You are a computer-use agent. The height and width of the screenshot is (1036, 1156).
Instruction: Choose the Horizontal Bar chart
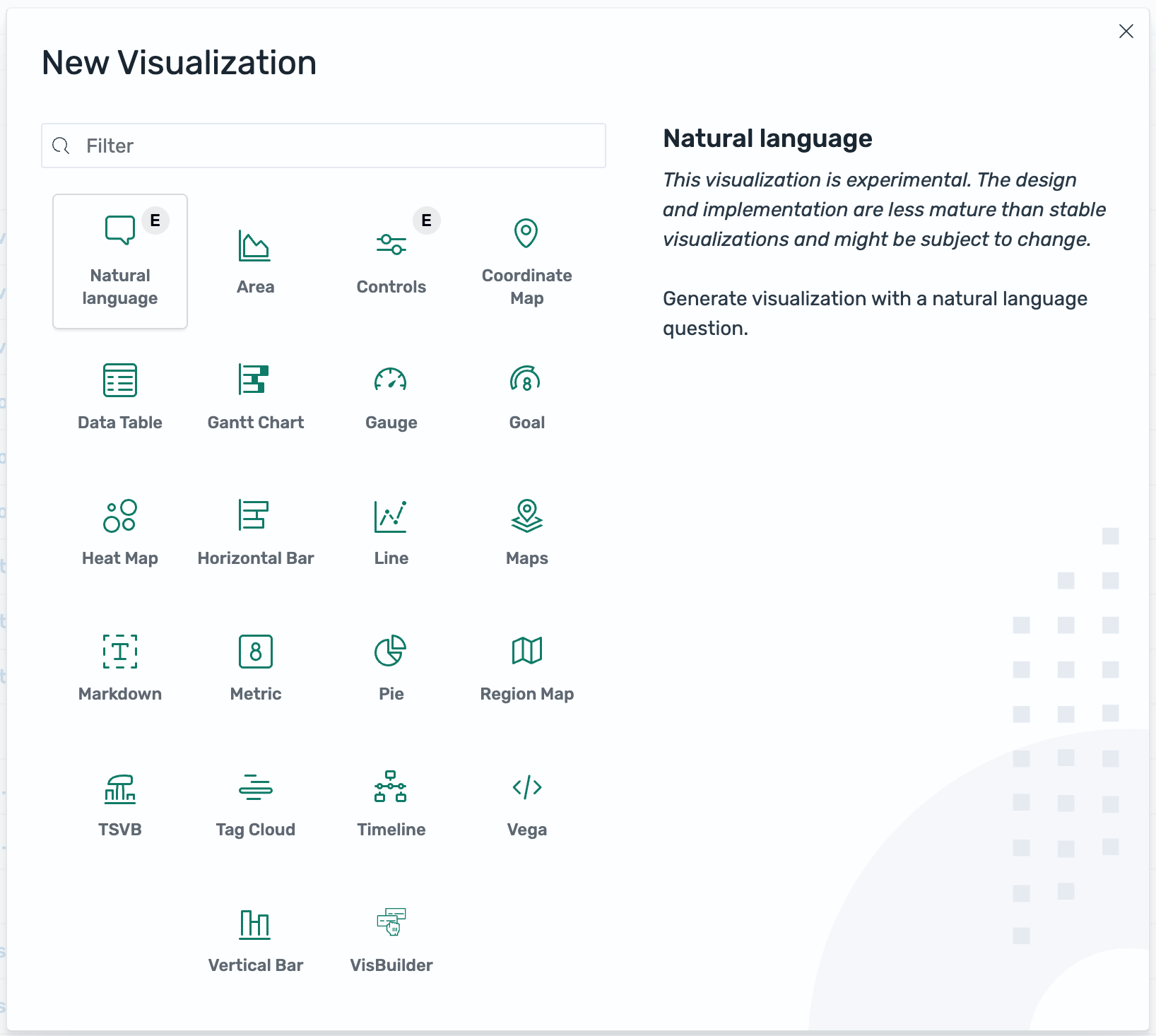pos(255,531)
